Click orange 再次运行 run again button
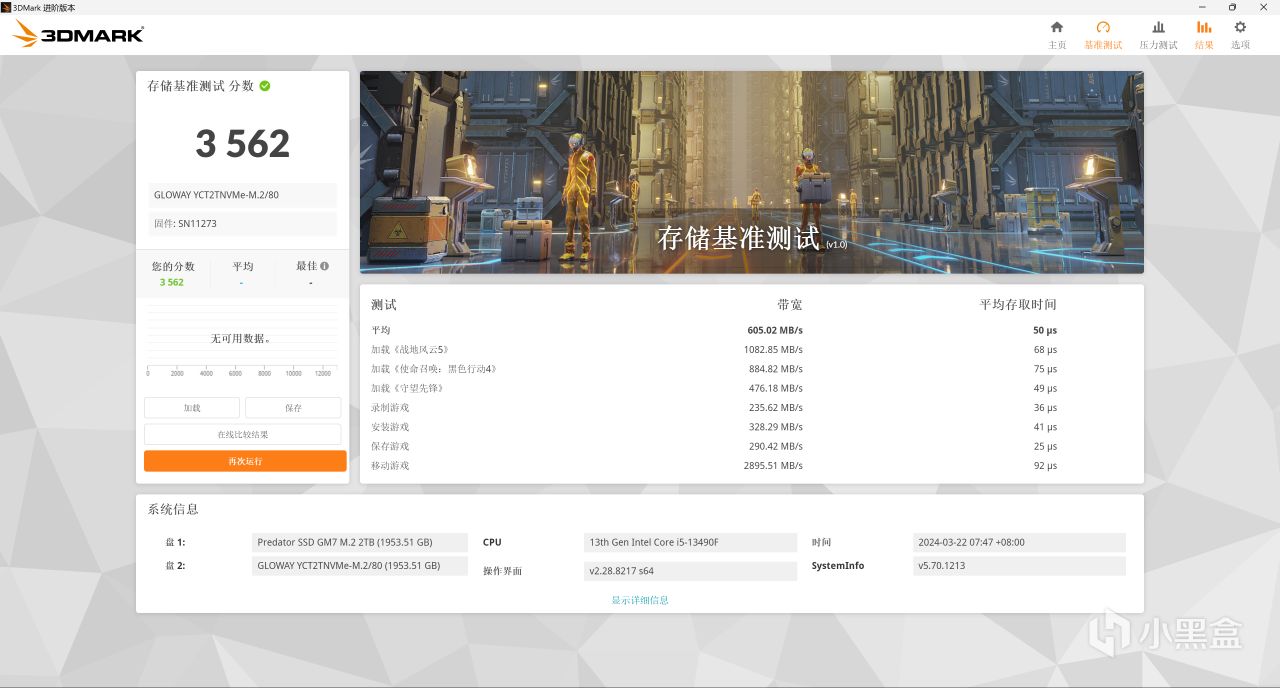 pos(245,461)
